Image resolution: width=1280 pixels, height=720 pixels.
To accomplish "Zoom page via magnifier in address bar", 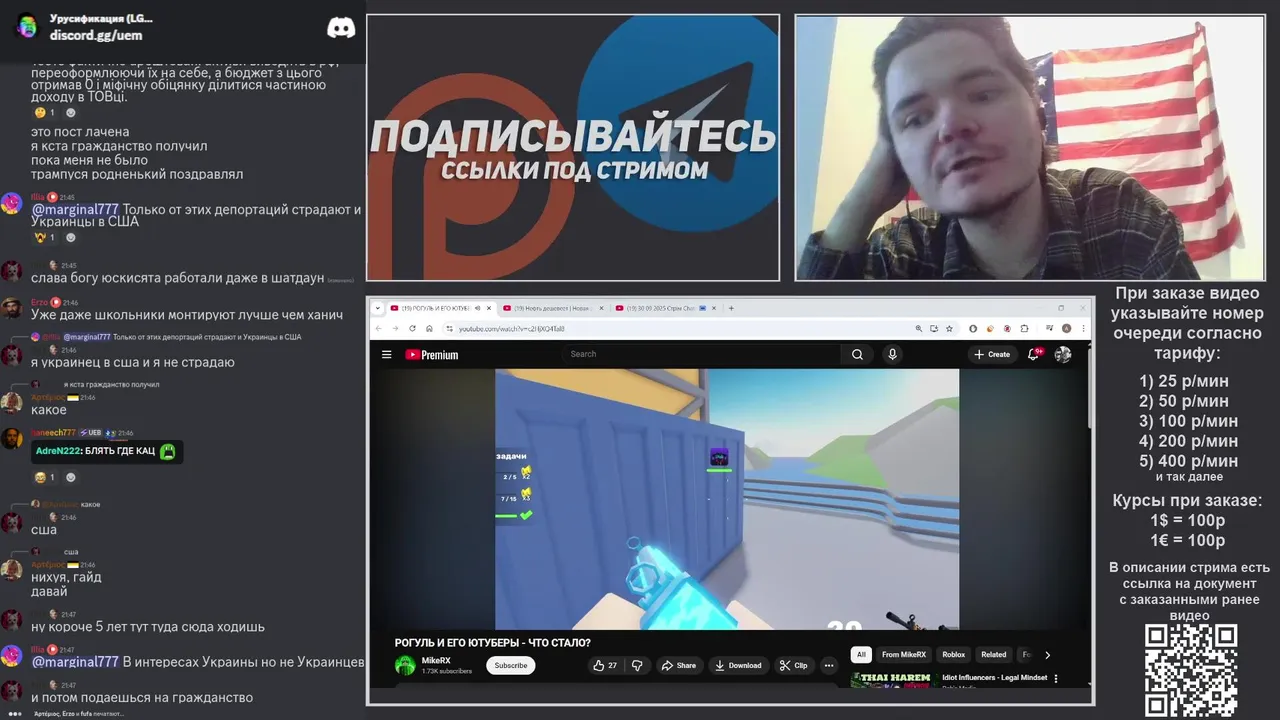I will coord(918,328).
